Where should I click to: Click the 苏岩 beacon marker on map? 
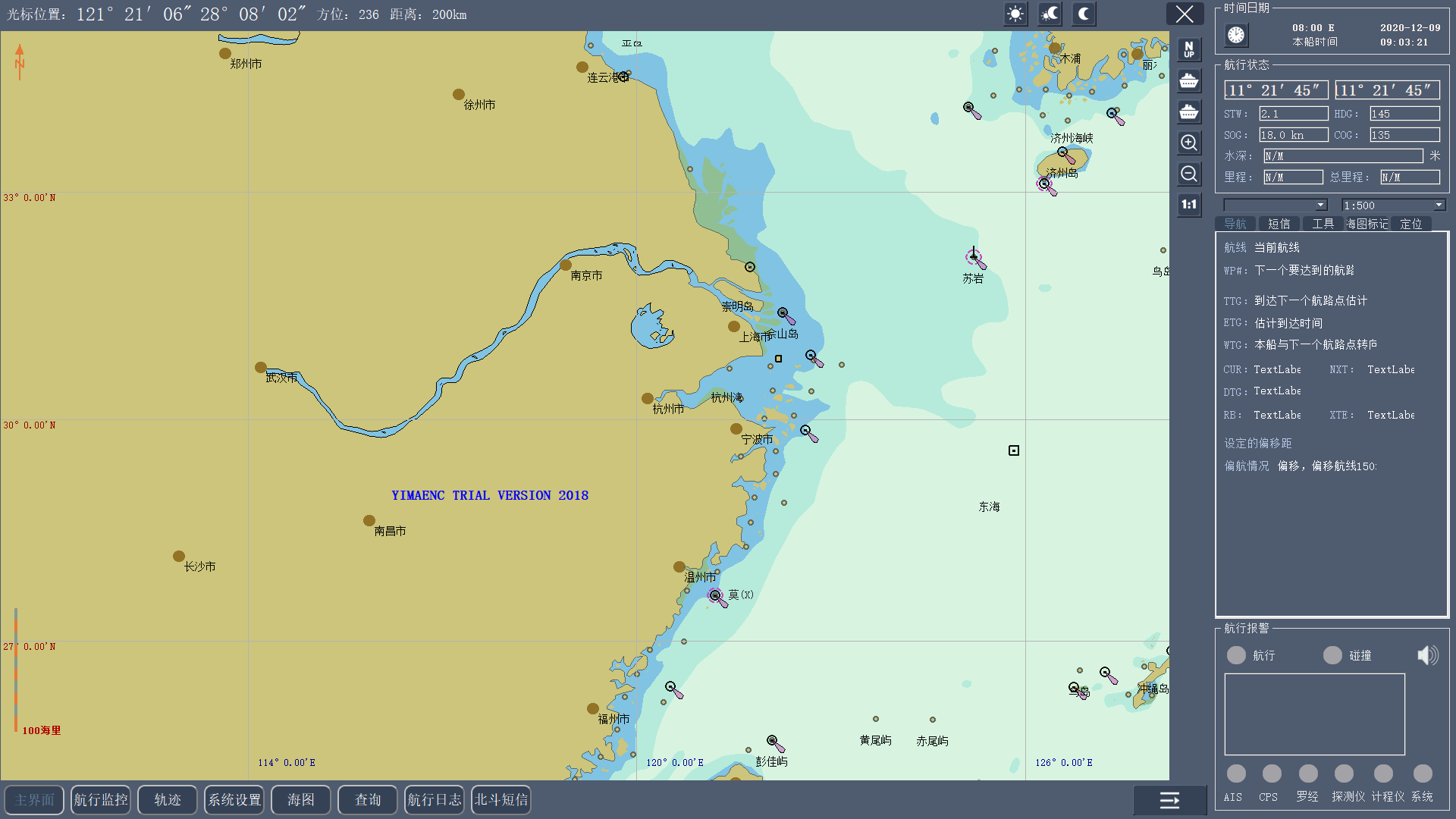[974, 258]
